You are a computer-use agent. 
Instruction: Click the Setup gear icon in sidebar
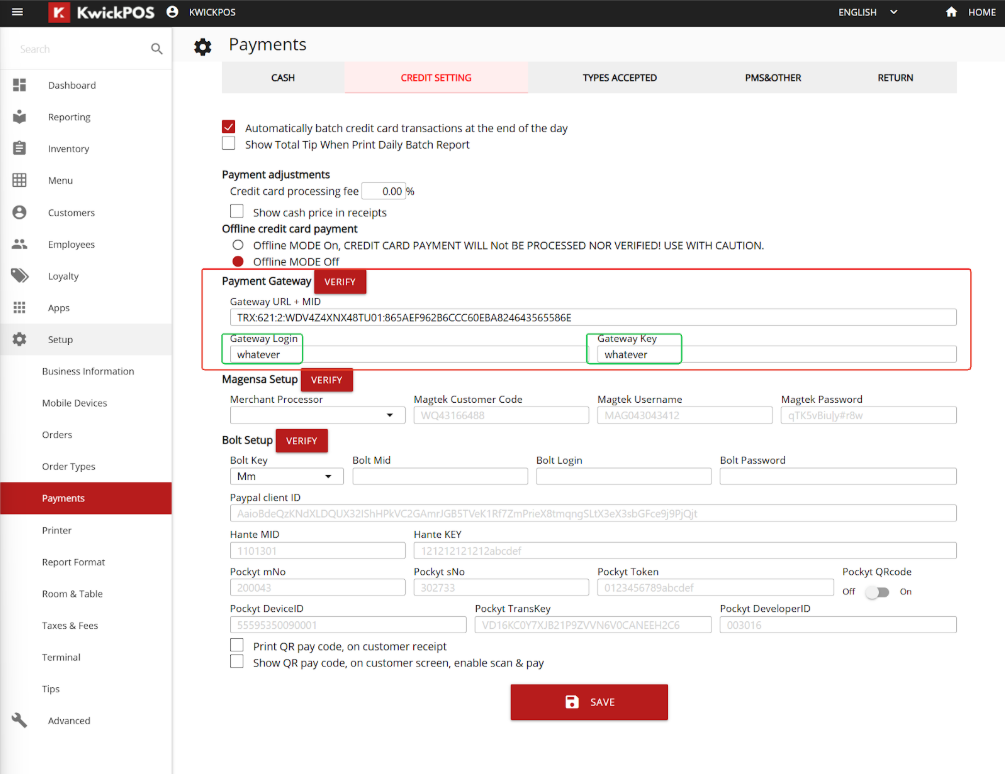coord(19,339)
